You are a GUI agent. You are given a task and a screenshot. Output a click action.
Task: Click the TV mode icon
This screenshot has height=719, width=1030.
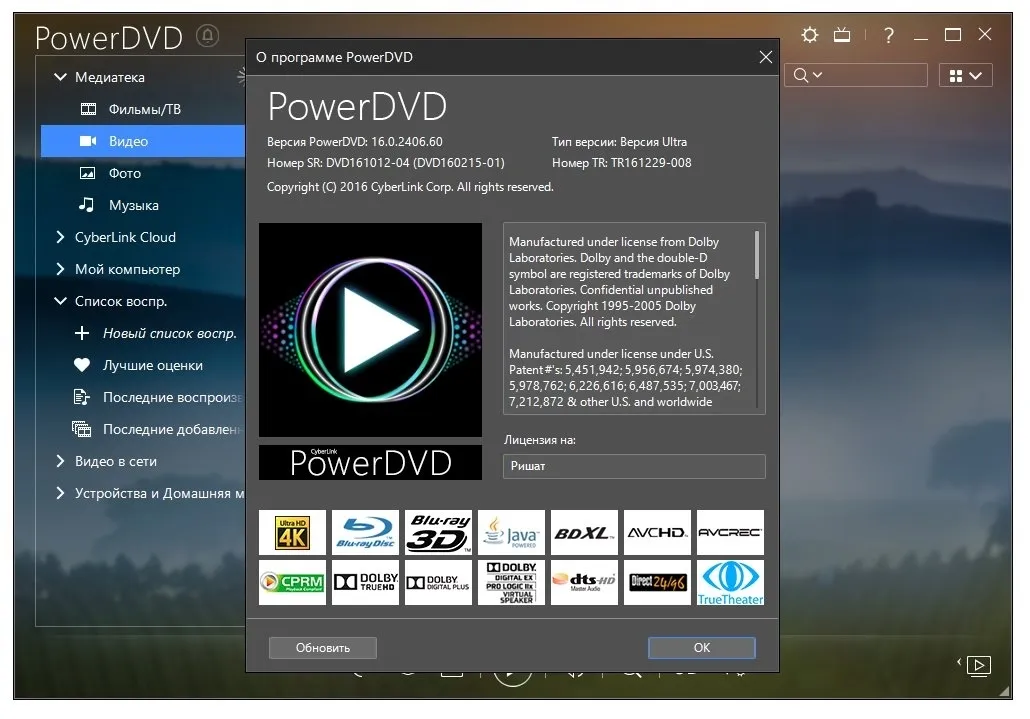pyautogui.click(x=841, y=35)
